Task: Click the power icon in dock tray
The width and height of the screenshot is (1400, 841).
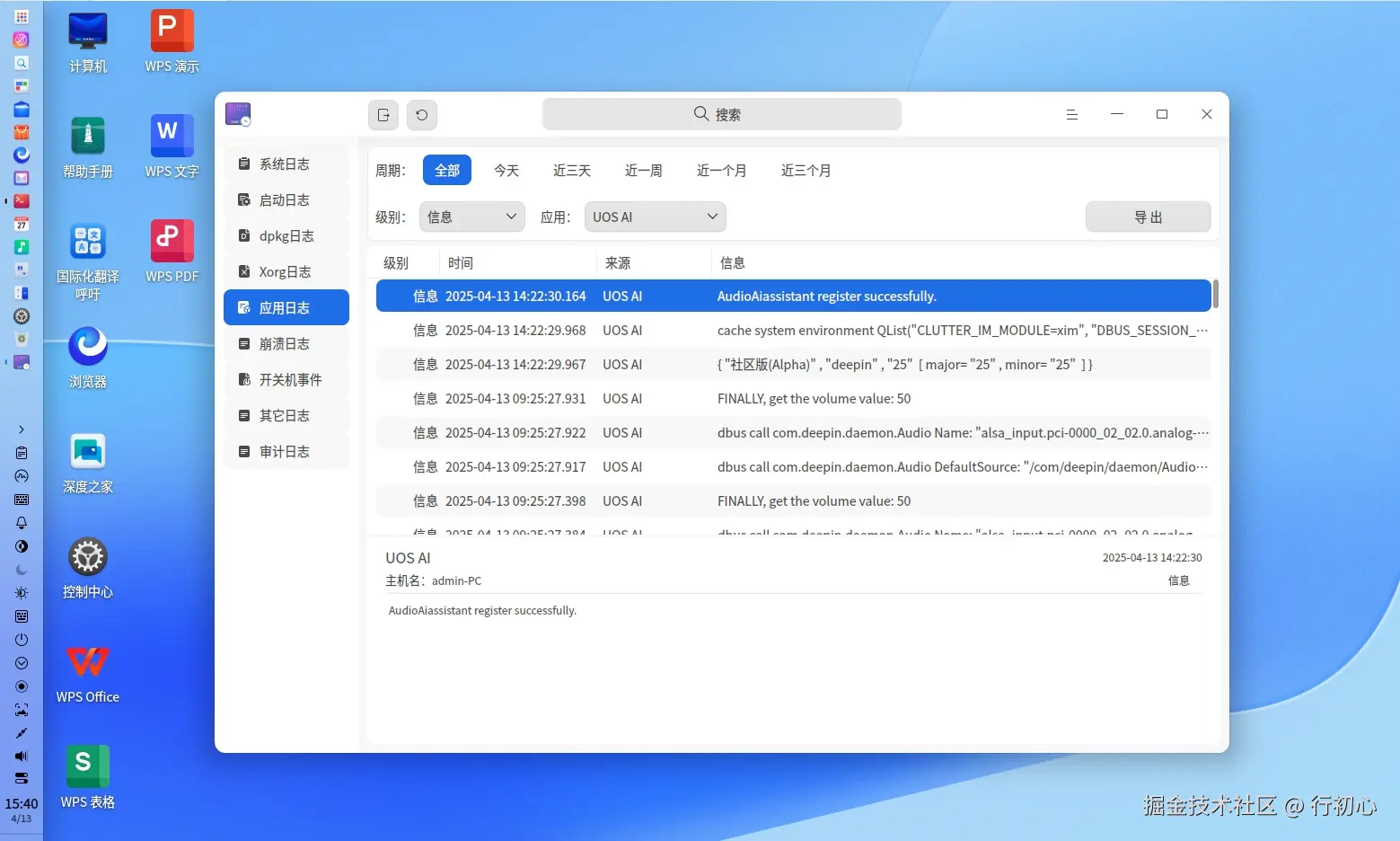Action: pyautogui.click(x=22, y=640)
